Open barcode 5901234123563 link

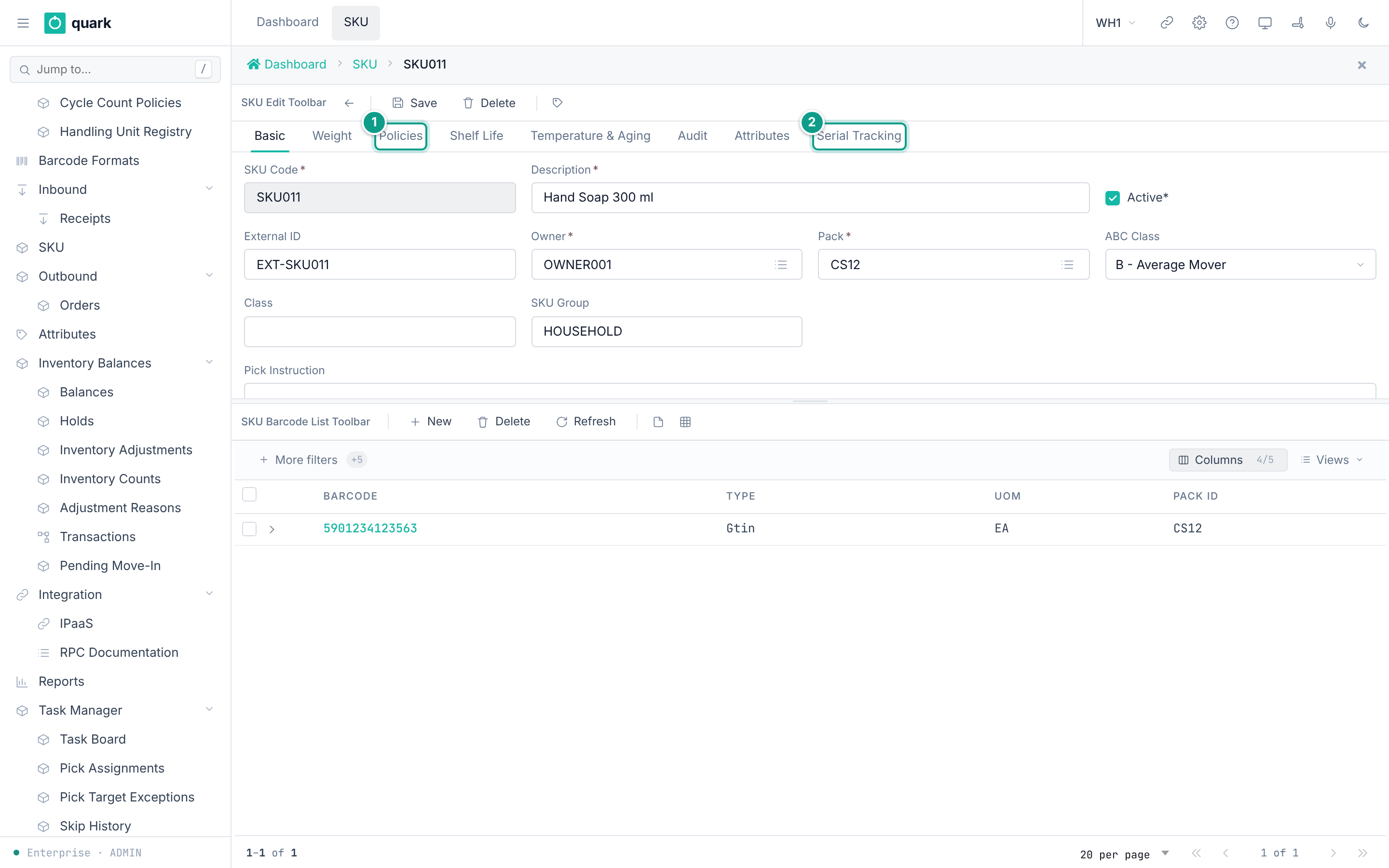370,529
